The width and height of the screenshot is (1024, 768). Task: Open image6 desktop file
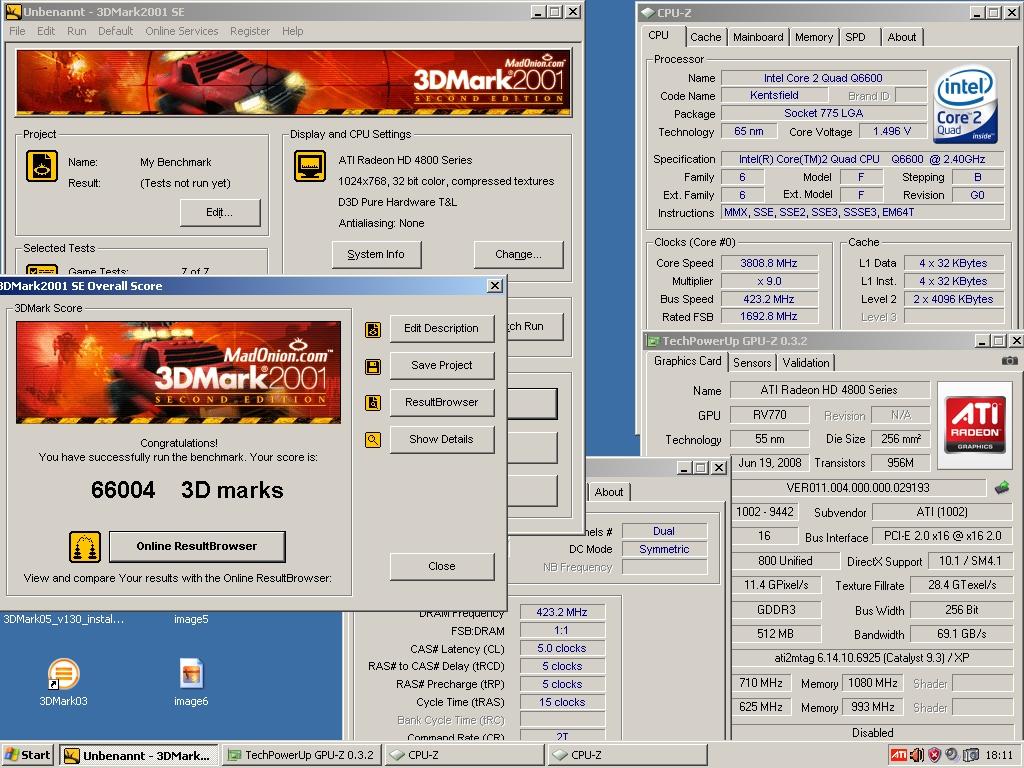[x=191, y=682]
